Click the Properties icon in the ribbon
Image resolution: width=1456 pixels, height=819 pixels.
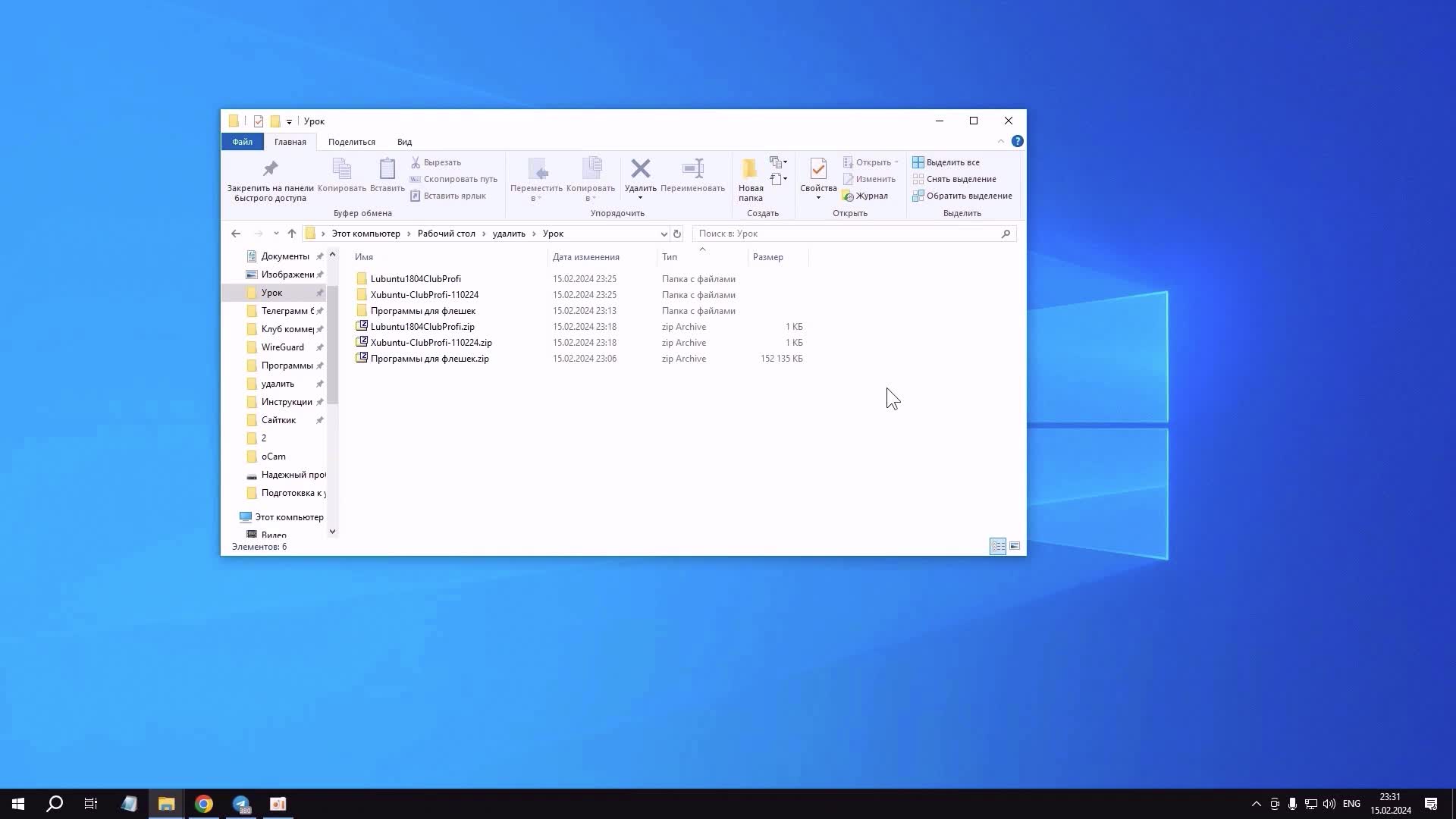coord(817,169)
